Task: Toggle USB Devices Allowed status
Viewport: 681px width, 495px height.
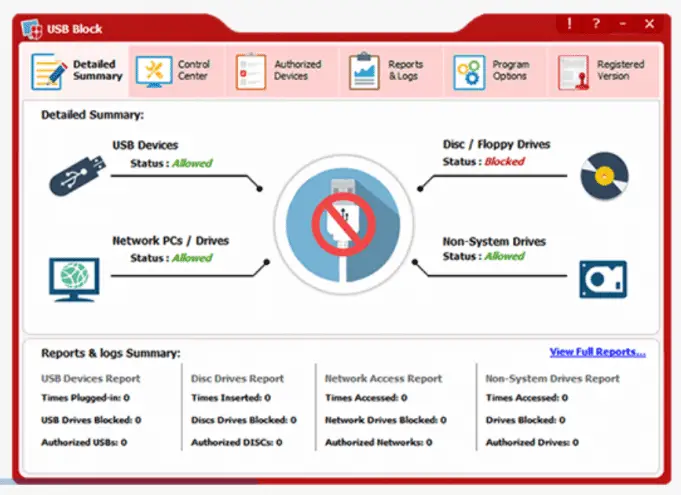Action: (x=191, y=163)
